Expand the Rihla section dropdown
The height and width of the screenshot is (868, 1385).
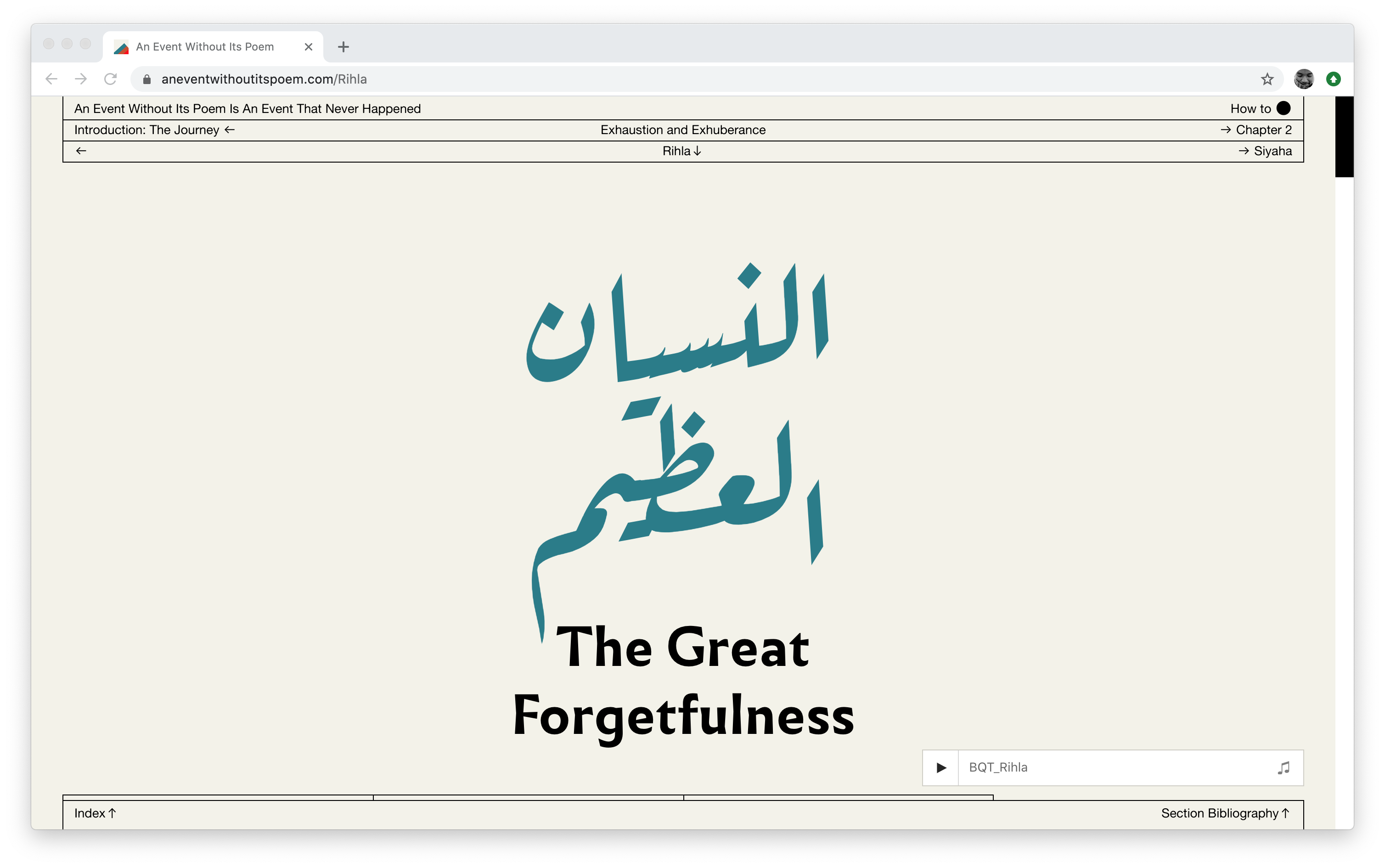pos(682,151)
